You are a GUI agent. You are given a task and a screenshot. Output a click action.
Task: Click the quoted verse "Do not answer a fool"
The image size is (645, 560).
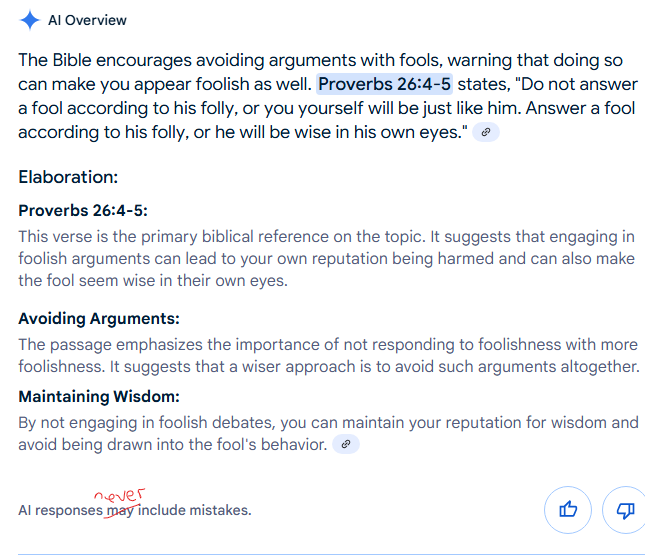(x=560, y=85)
